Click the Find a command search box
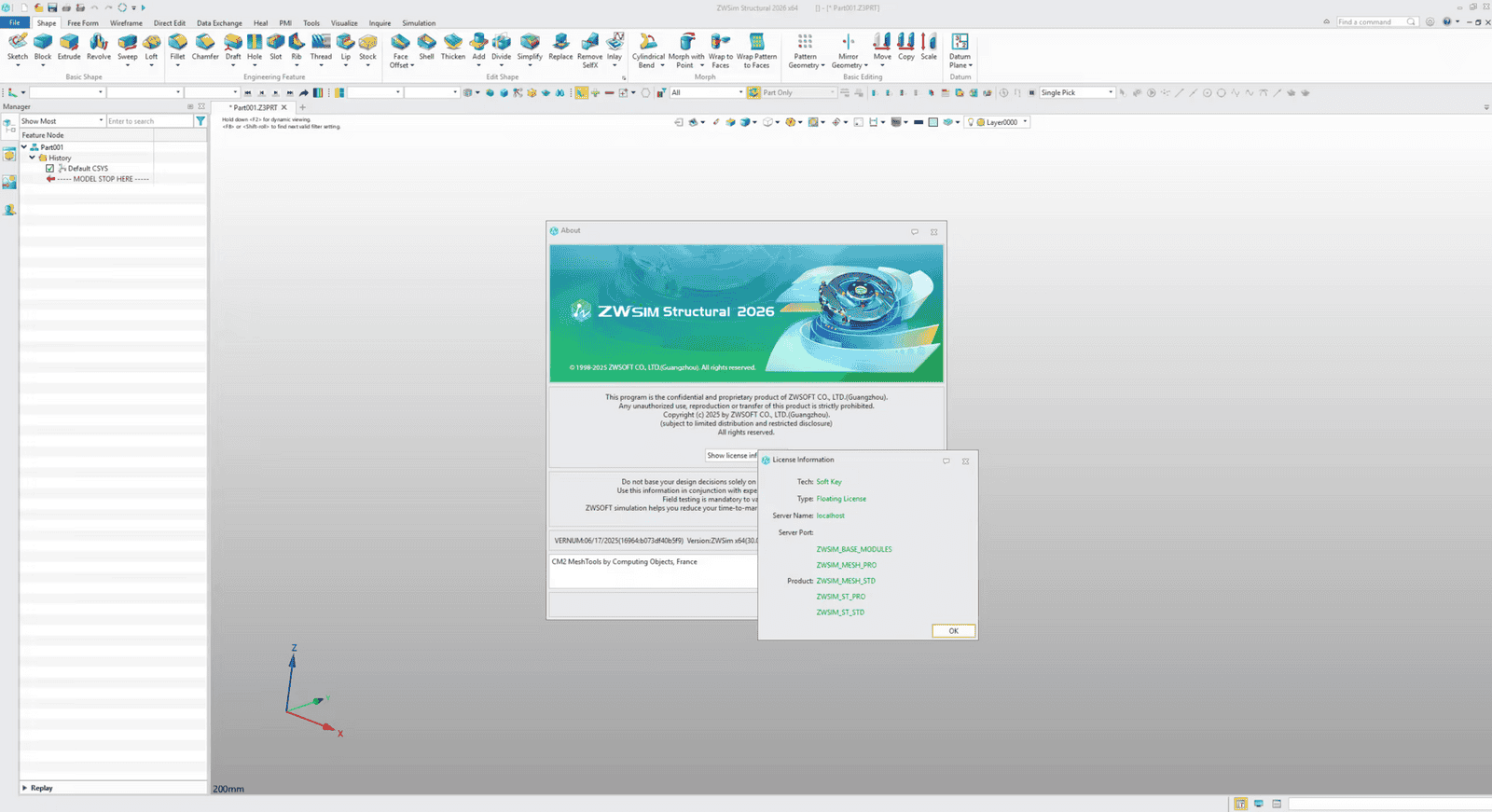The image size is (1492, 812). (1371, 21)
